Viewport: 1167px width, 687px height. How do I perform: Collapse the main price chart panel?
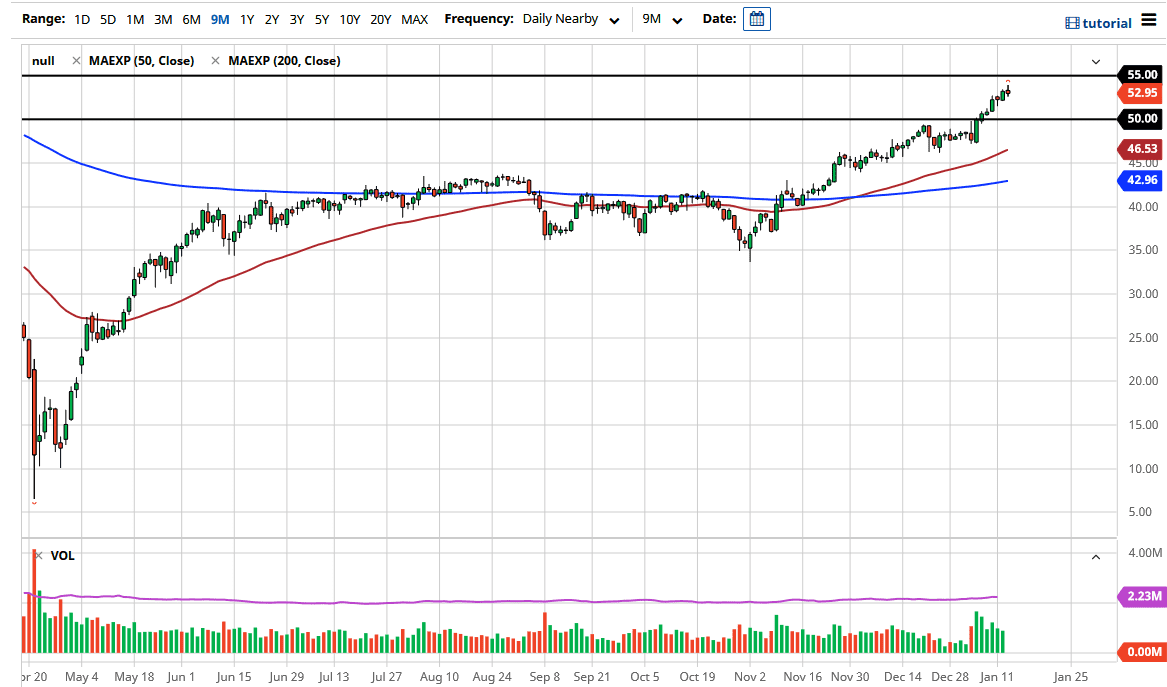pos(1095,61)
